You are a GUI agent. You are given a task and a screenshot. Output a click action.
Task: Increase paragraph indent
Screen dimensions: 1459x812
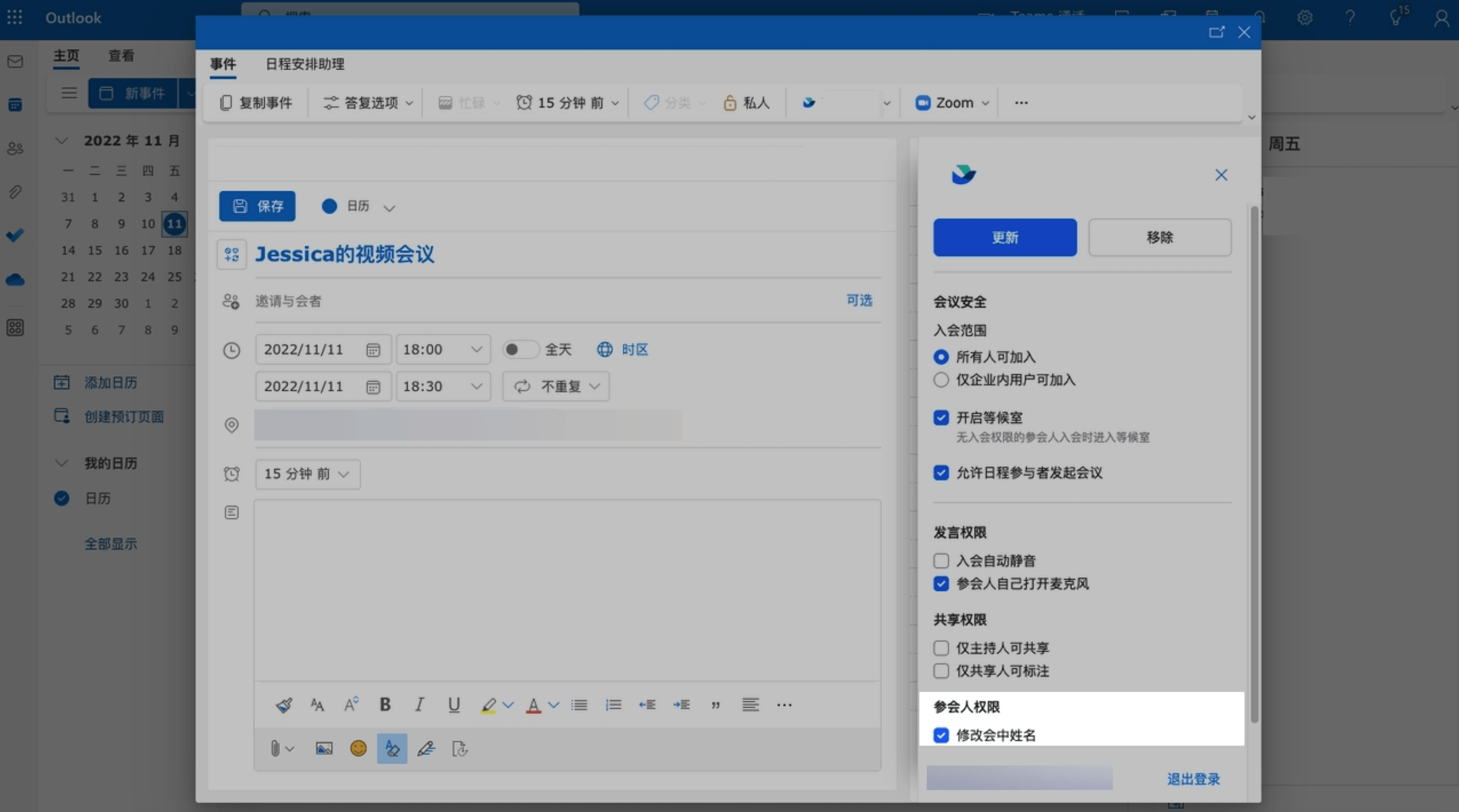tap(681, 705)
